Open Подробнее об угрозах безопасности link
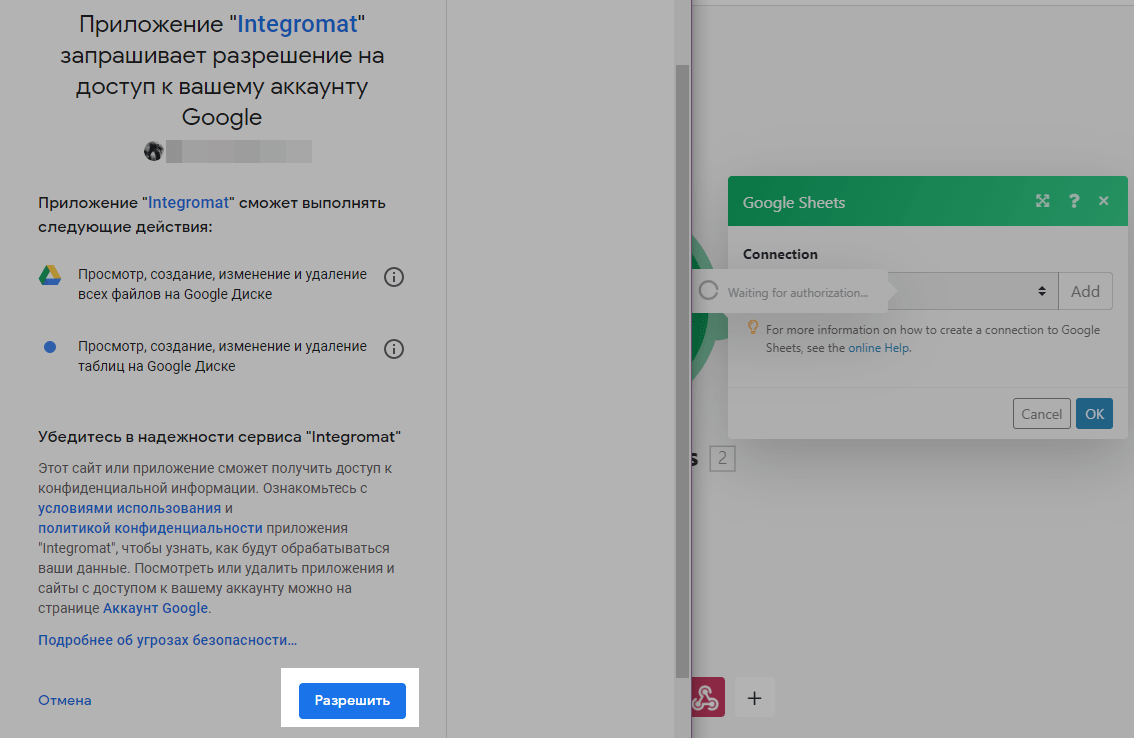The image size is (1134, 738). click(x=167, y=640)
